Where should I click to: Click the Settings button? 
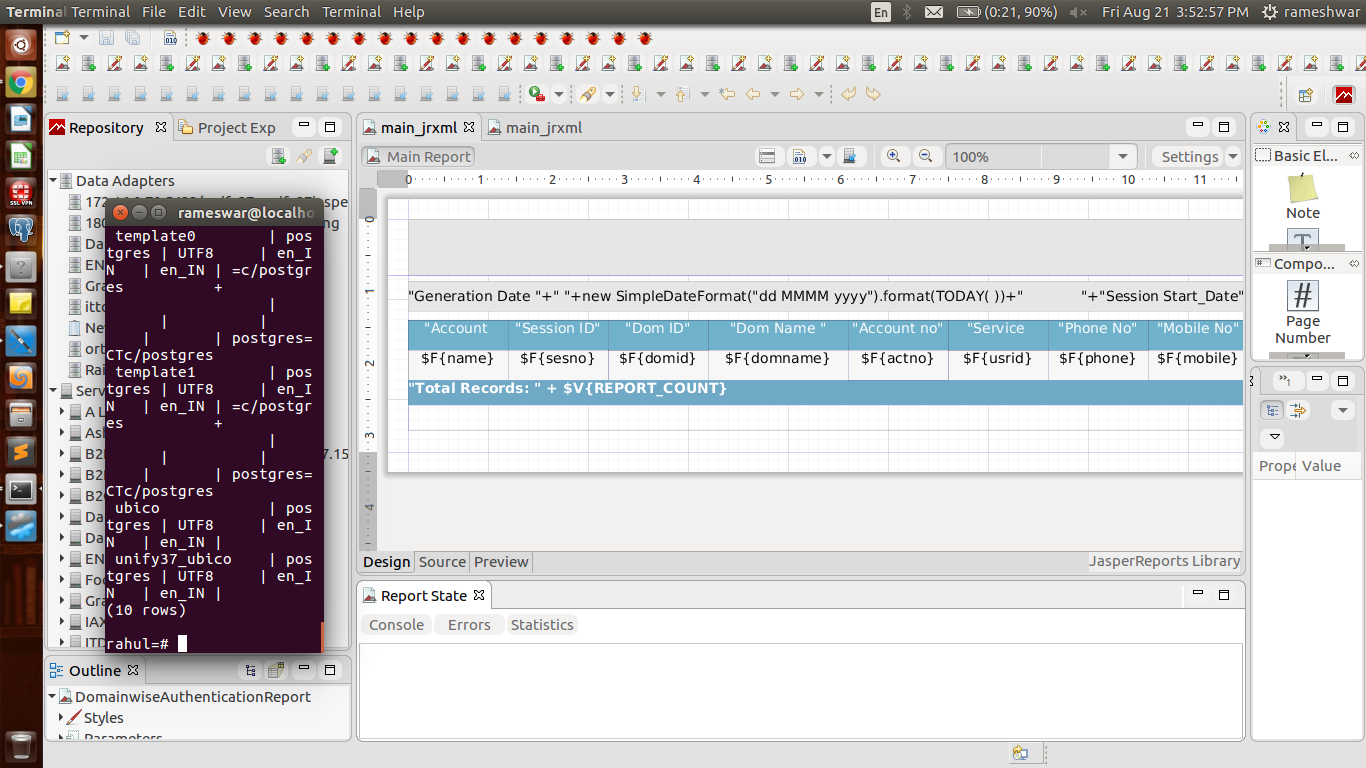pos(1189,157)
